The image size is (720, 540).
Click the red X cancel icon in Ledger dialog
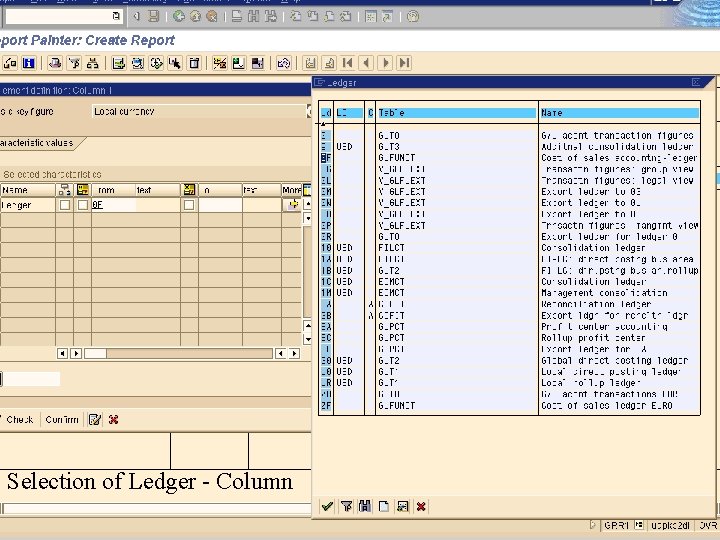[x=421, y=507]
